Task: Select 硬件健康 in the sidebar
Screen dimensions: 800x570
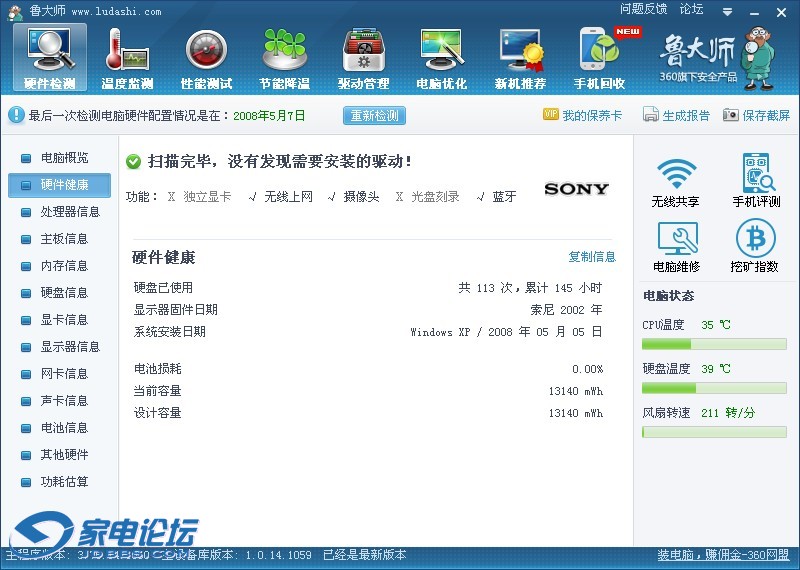Action: (x=59, y=185)
